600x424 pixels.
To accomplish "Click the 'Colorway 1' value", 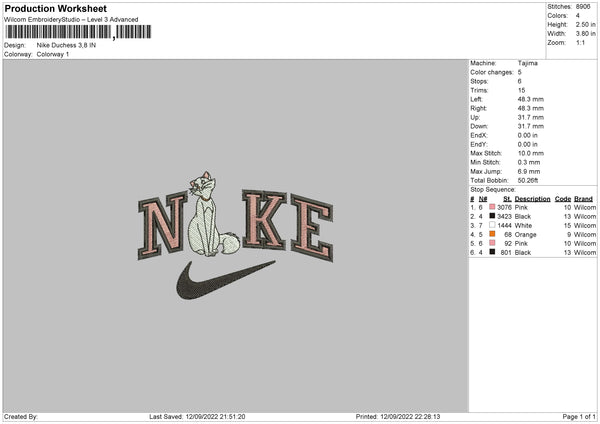I will coord(53,54).
